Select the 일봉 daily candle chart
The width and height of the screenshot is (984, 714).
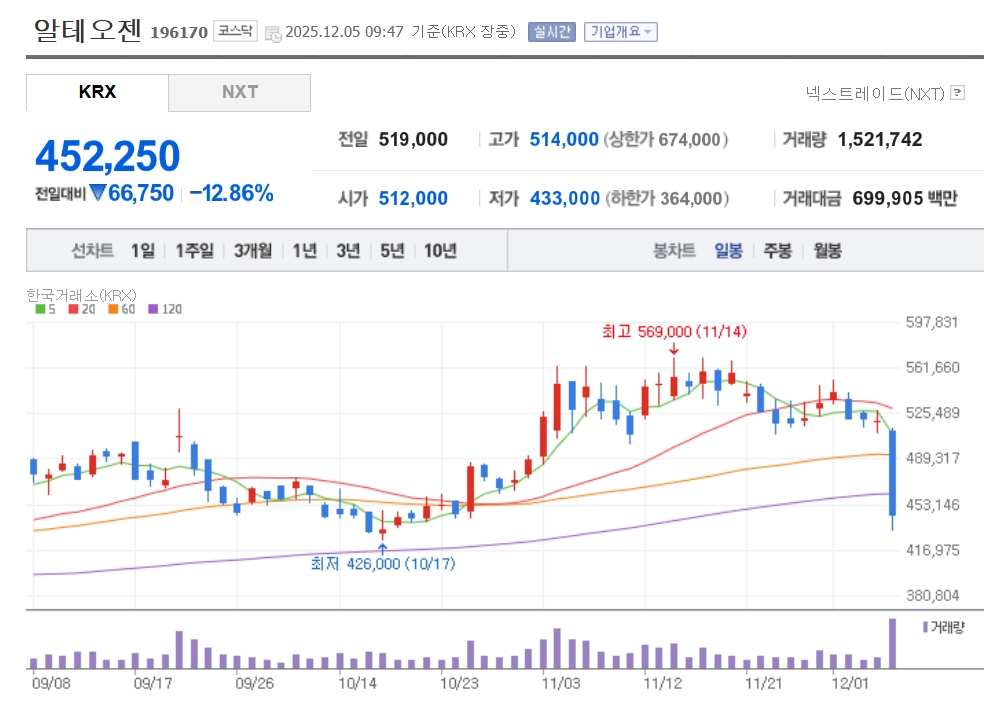point(728,251)
